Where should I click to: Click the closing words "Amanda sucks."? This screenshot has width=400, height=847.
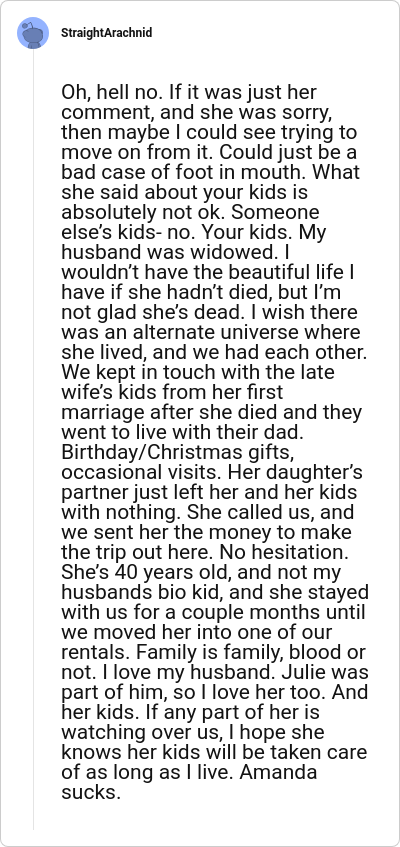pyautogui.click(x=189, y=782)
